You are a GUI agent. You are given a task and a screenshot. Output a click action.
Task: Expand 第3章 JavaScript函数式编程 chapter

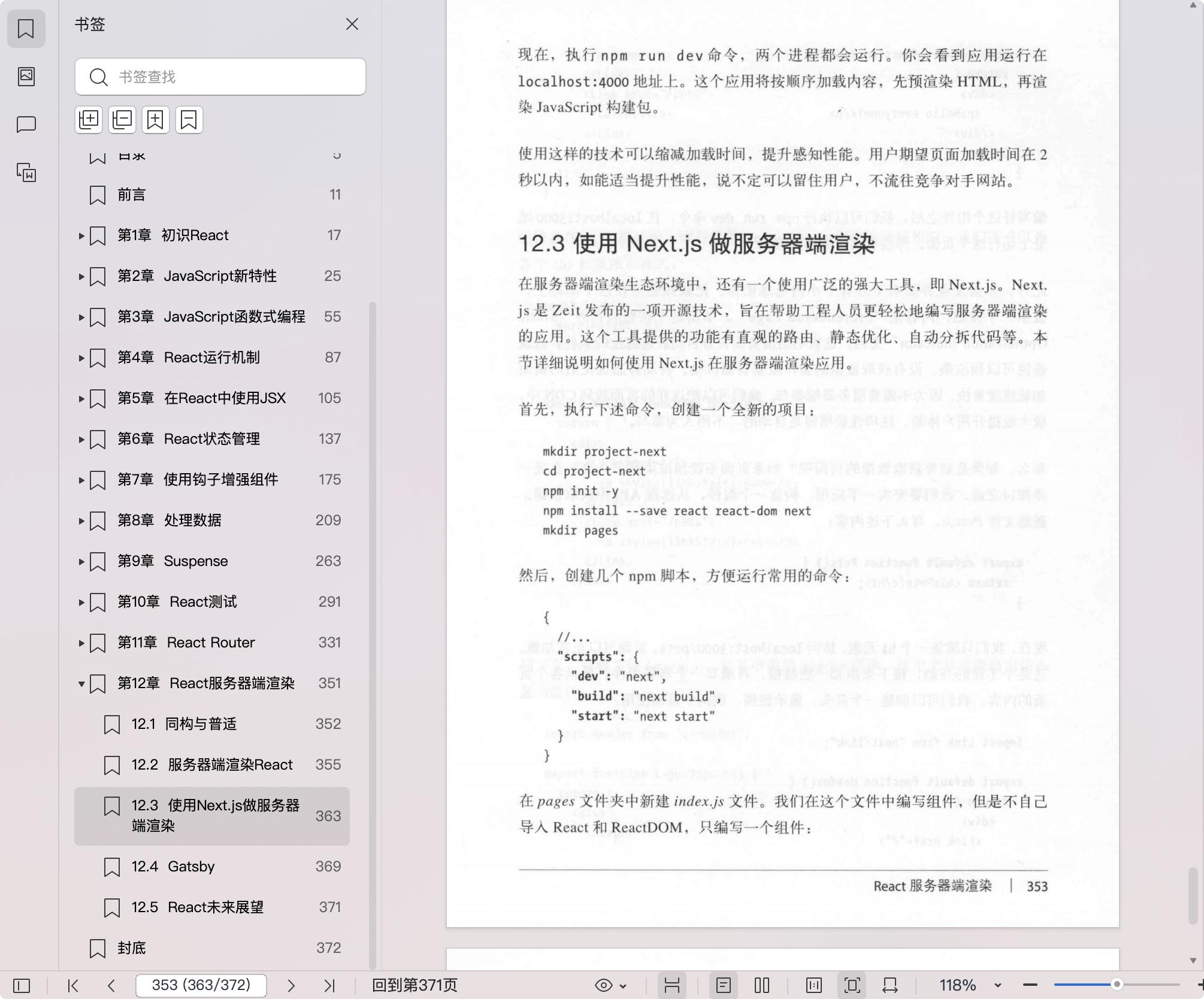tap(81, 317)
